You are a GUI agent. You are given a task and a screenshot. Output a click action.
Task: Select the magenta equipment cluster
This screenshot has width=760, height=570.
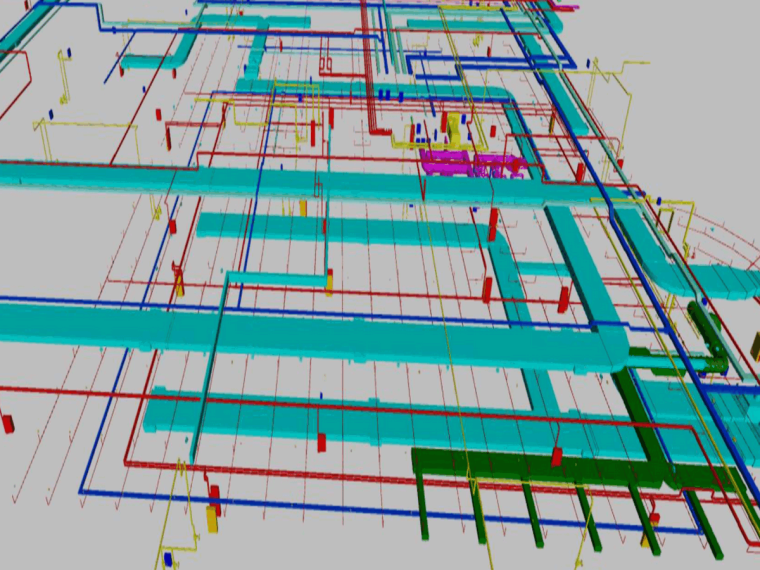coord(470,162)
